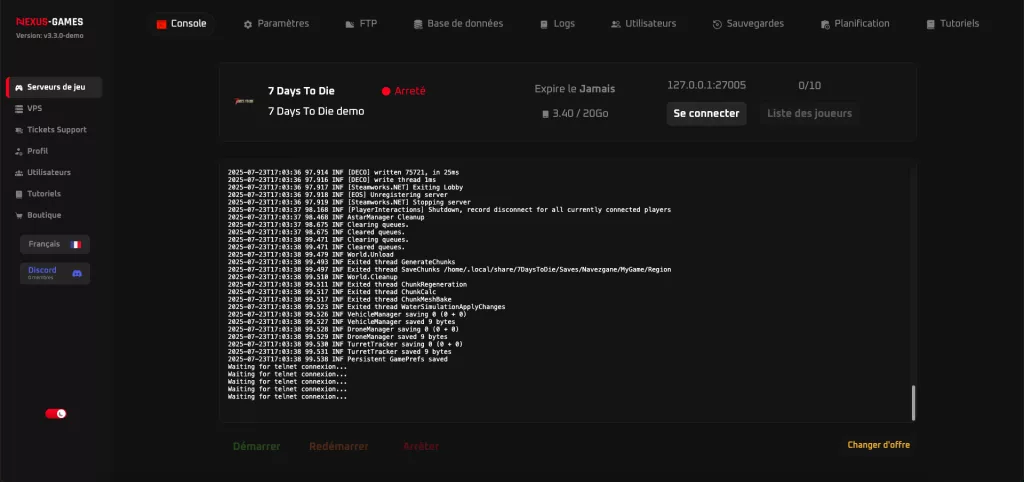
Task: Open the Discord invite button
Action: pos(55,273)
